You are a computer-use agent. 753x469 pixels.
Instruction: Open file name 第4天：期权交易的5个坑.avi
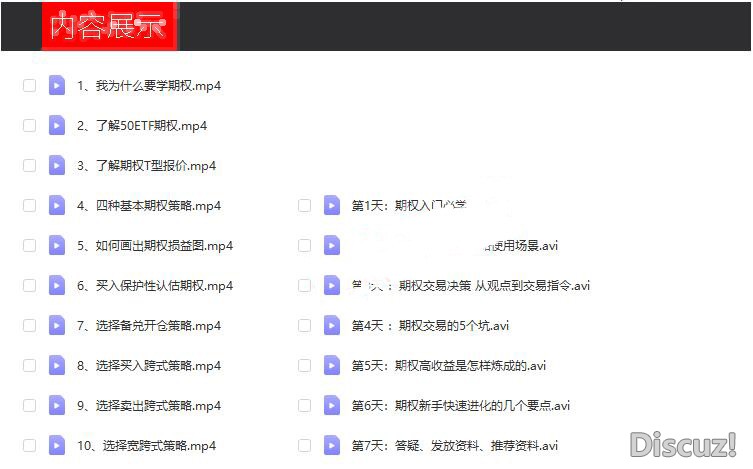[x=430, y=326]
